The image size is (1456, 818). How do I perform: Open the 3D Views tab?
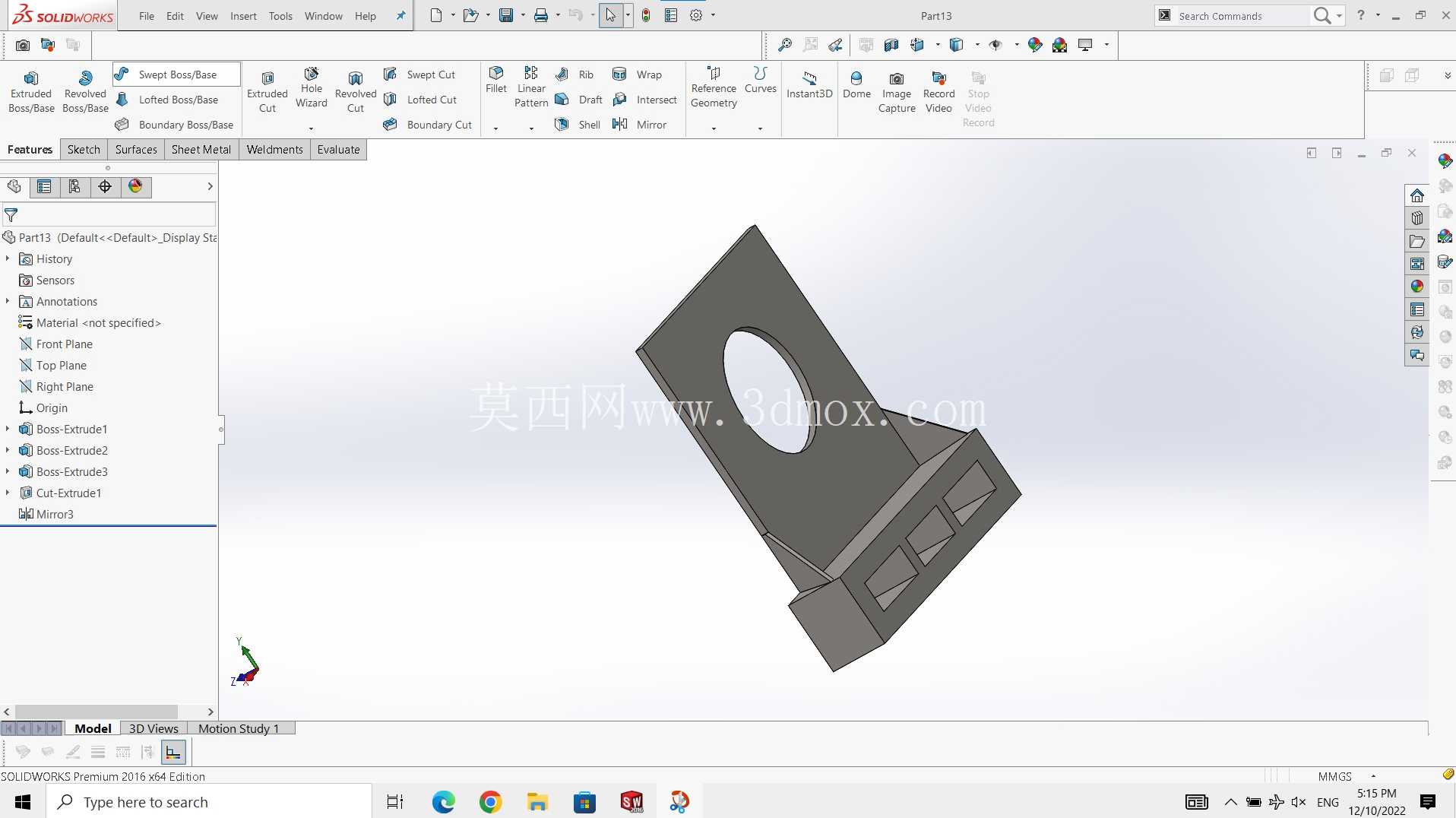(x=154, y=728)
